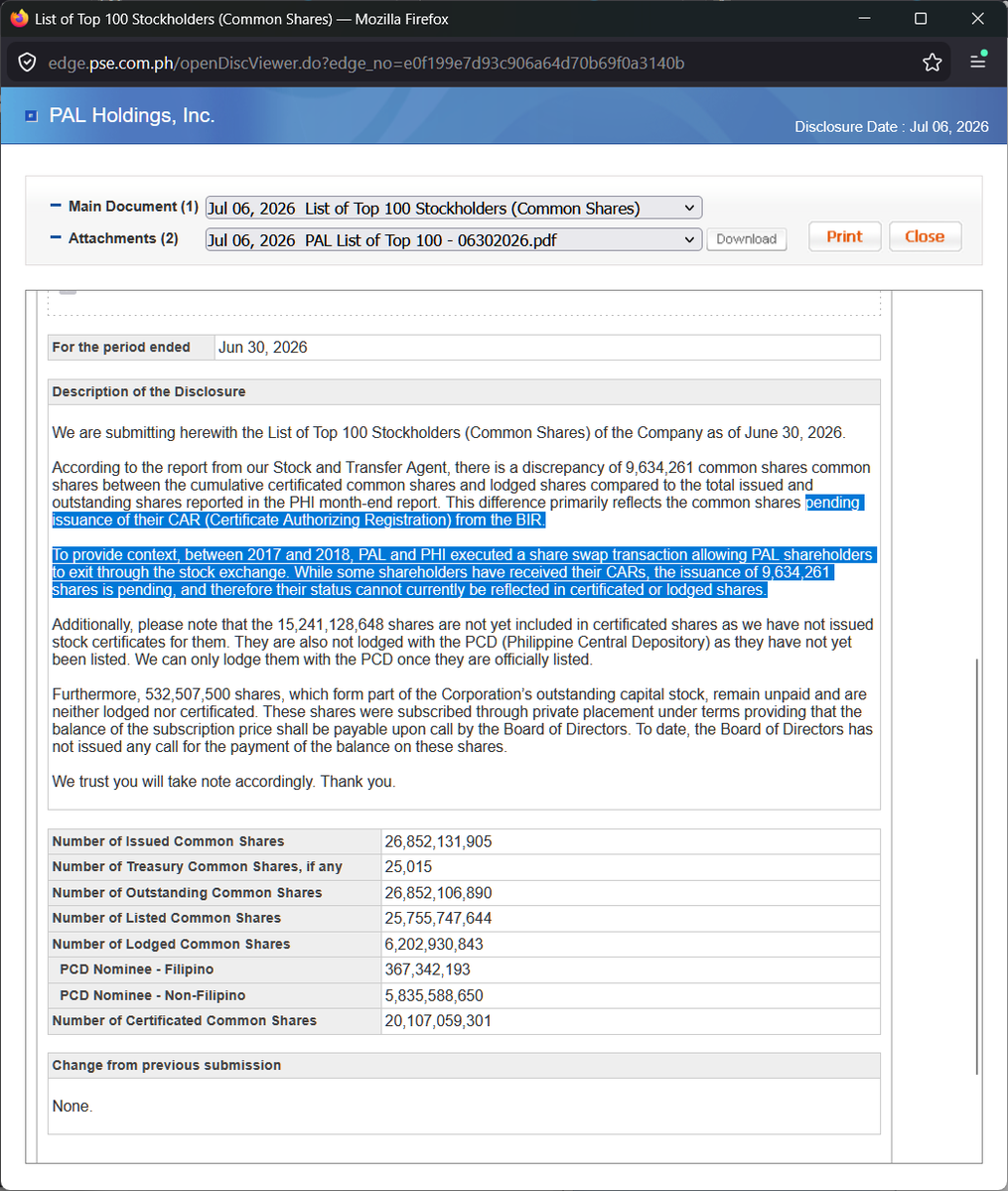
Task: Maximize the Firefox window
Action: [921, 18]
